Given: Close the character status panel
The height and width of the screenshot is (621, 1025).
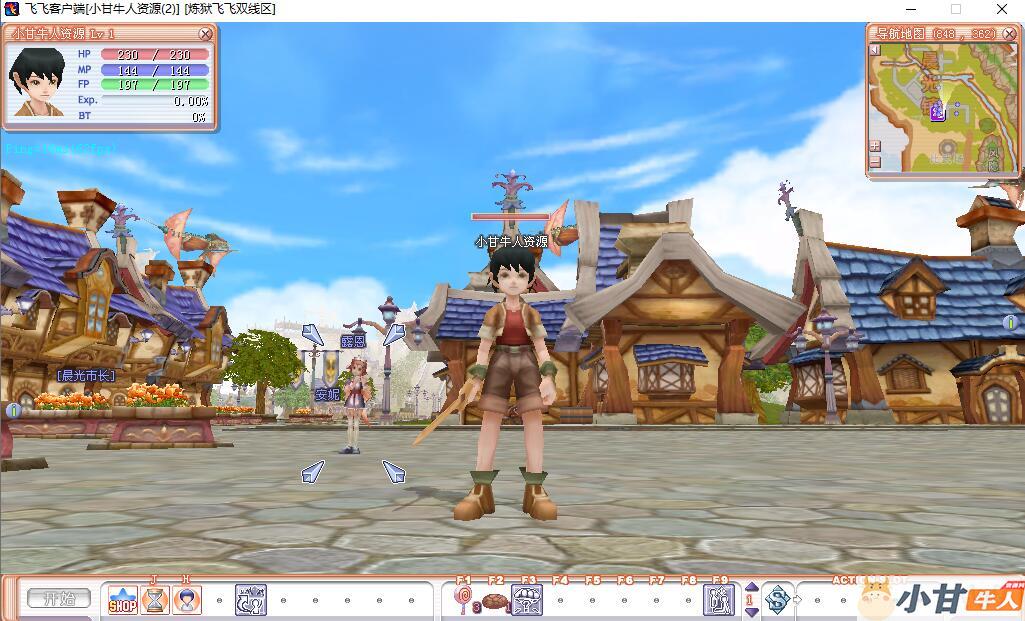Looking at the screenshot, I should [205, 34].
